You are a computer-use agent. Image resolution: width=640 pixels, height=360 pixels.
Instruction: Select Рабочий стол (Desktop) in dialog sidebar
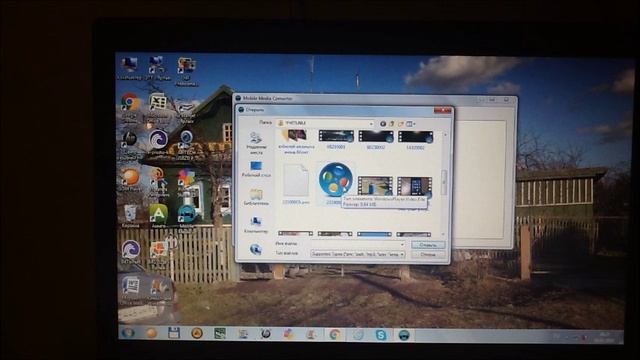tap(256, 169)
